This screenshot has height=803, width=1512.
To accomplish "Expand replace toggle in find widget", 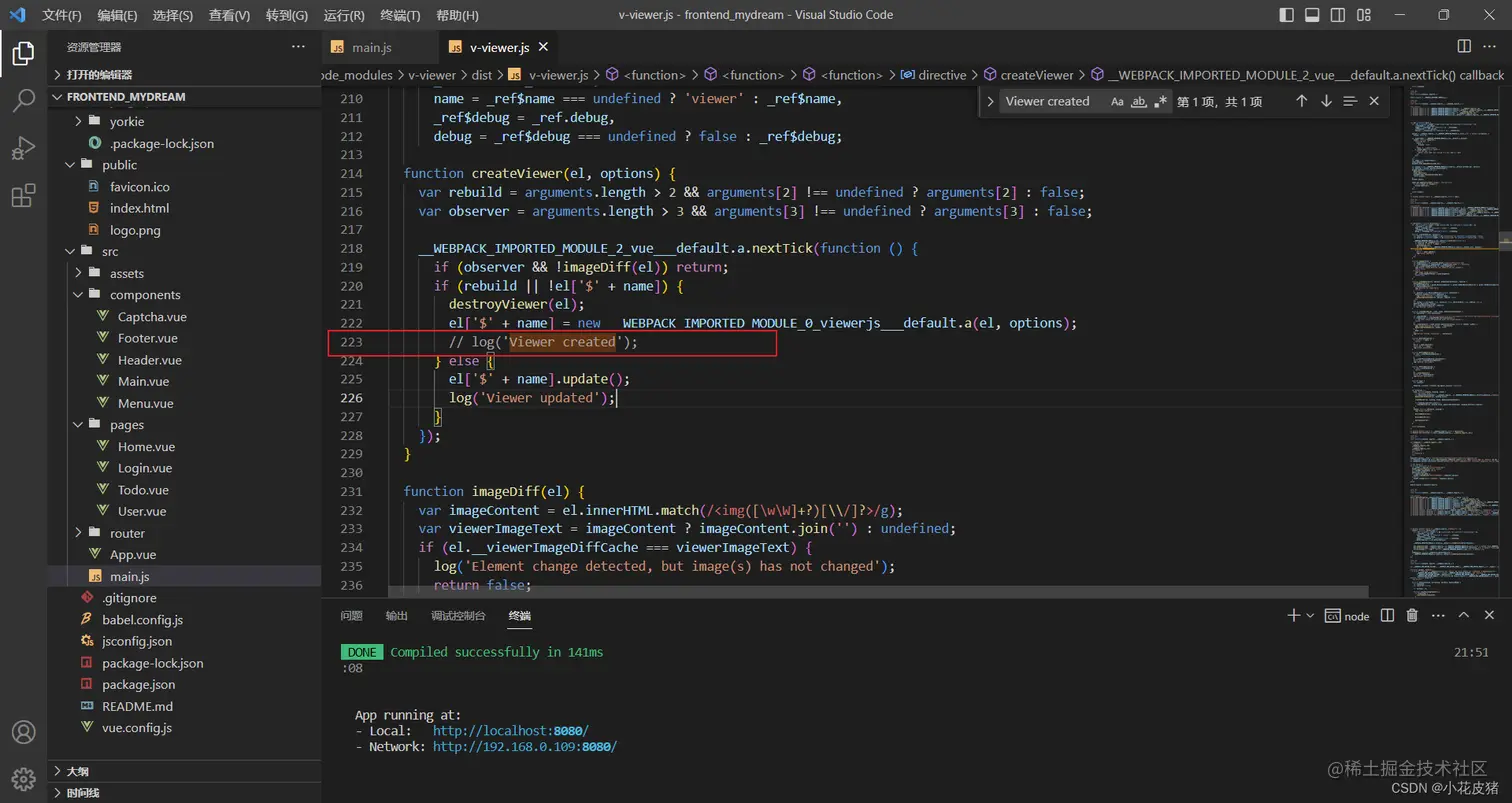I will pyautogui.click(x=990, y=101).
